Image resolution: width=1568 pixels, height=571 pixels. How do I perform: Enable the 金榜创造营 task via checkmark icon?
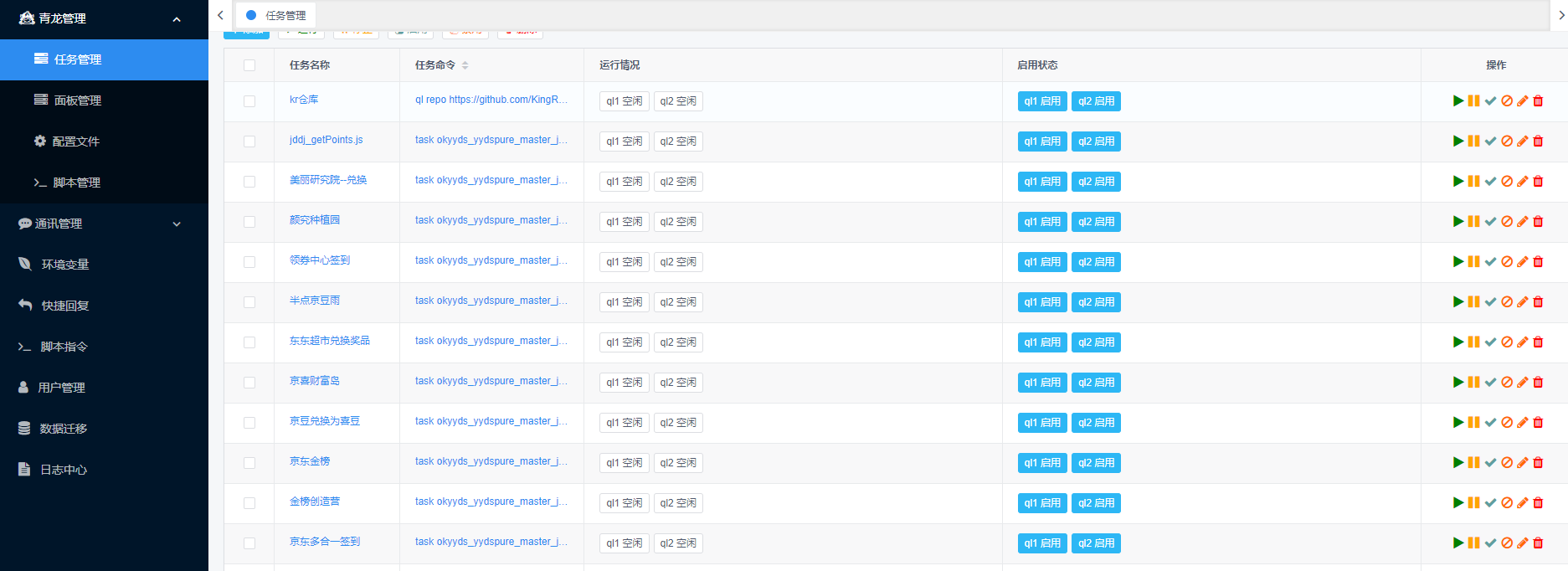pyautogui.click(x=1490, y=502)
